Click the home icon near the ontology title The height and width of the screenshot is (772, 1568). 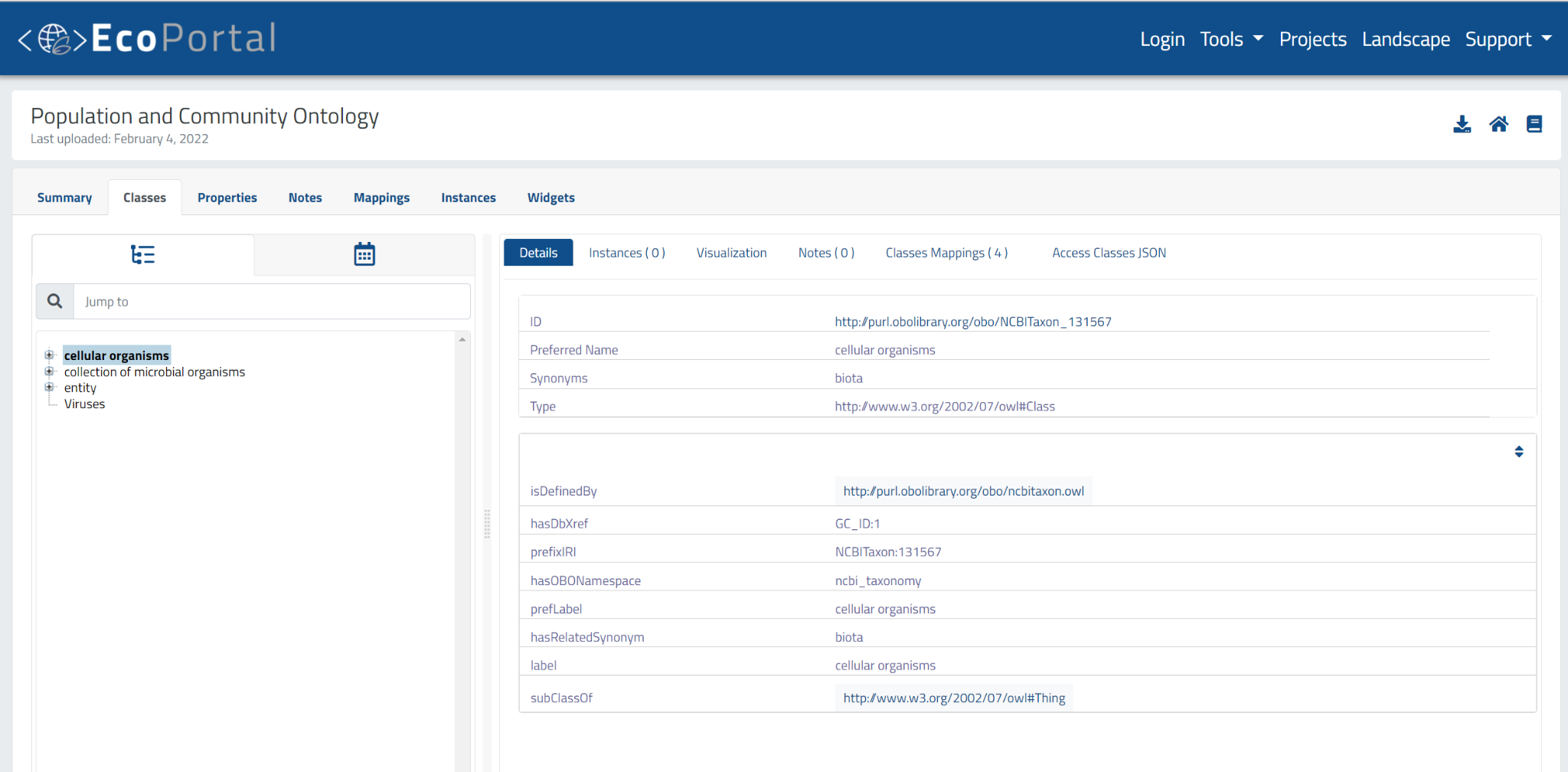tap(1498, 123)
